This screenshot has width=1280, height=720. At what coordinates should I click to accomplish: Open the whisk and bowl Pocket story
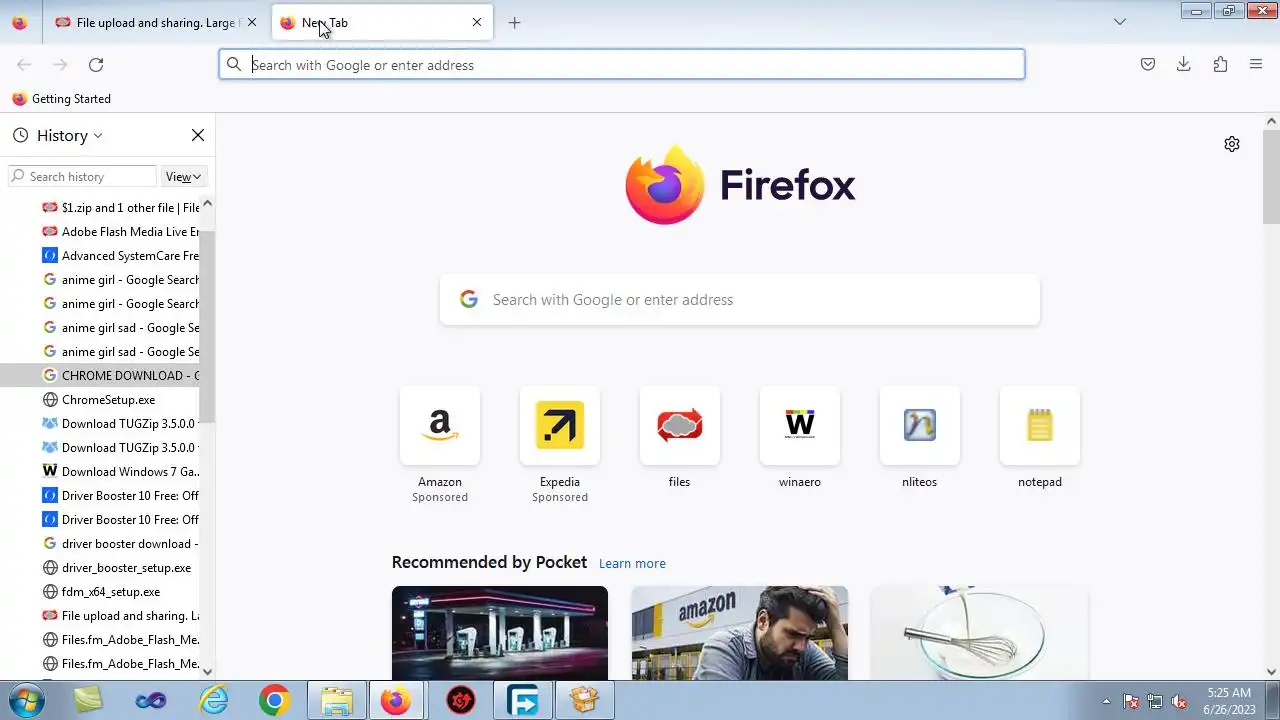tap(980, 633)
